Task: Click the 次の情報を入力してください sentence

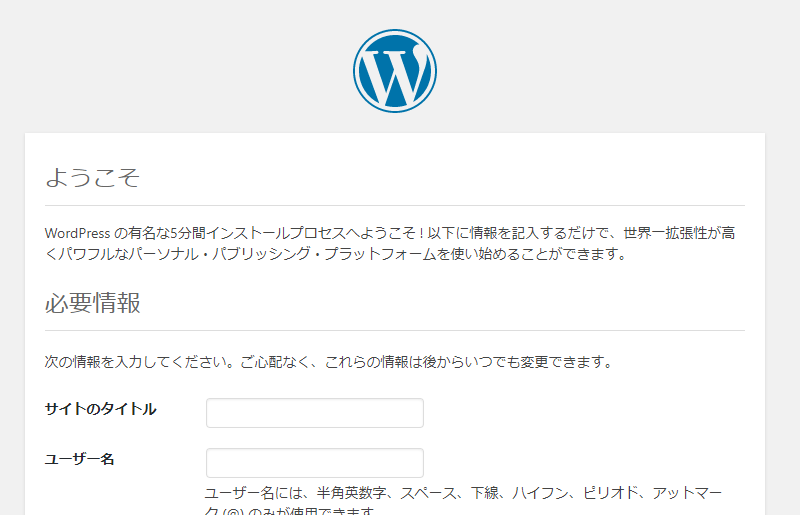Action: tap(139, 362)
